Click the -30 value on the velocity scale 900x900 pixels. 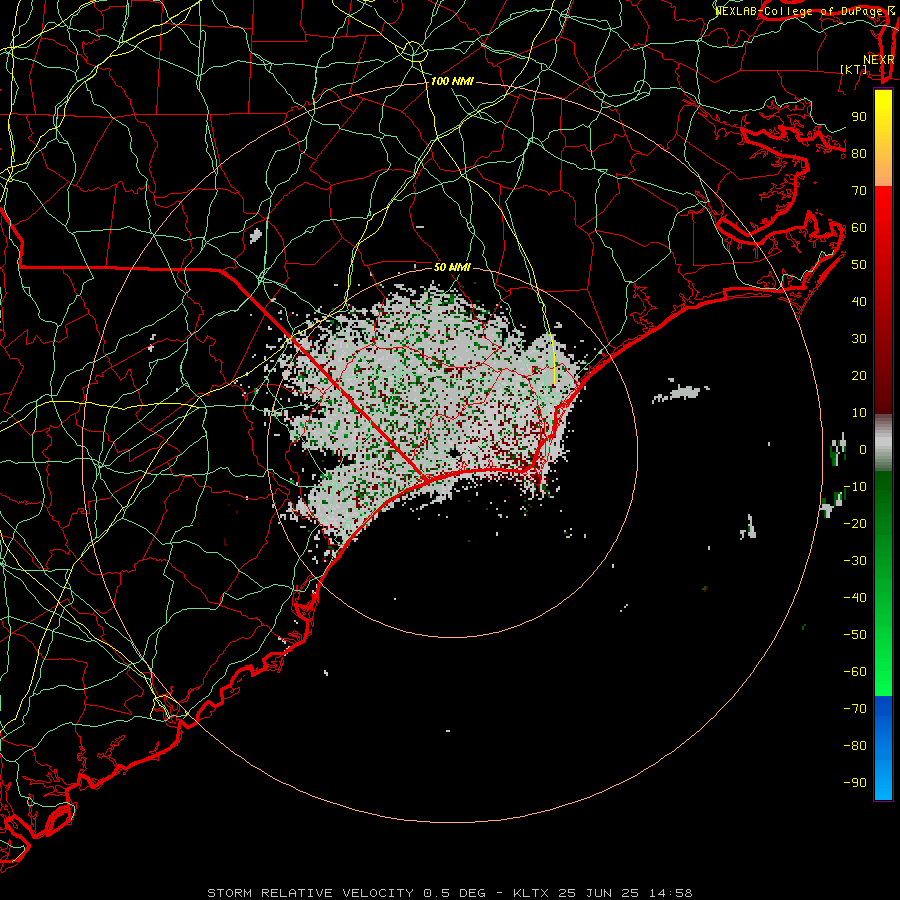click(x=855, y=561)
